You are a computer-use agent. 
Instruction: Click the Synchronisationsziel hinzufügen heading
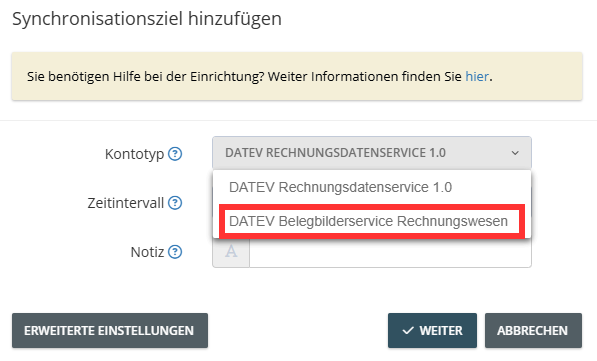click(147, 19)
